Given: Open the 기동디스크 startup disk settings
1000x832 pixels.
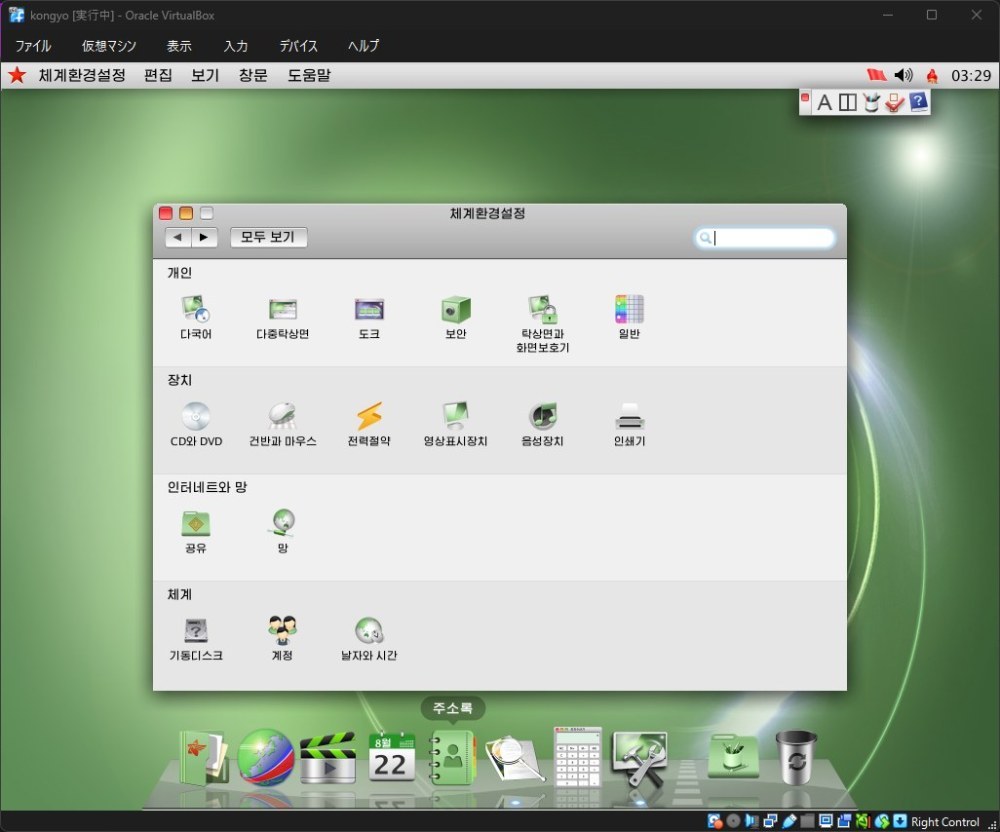Looking at the screenshot, I should point(196,638).
